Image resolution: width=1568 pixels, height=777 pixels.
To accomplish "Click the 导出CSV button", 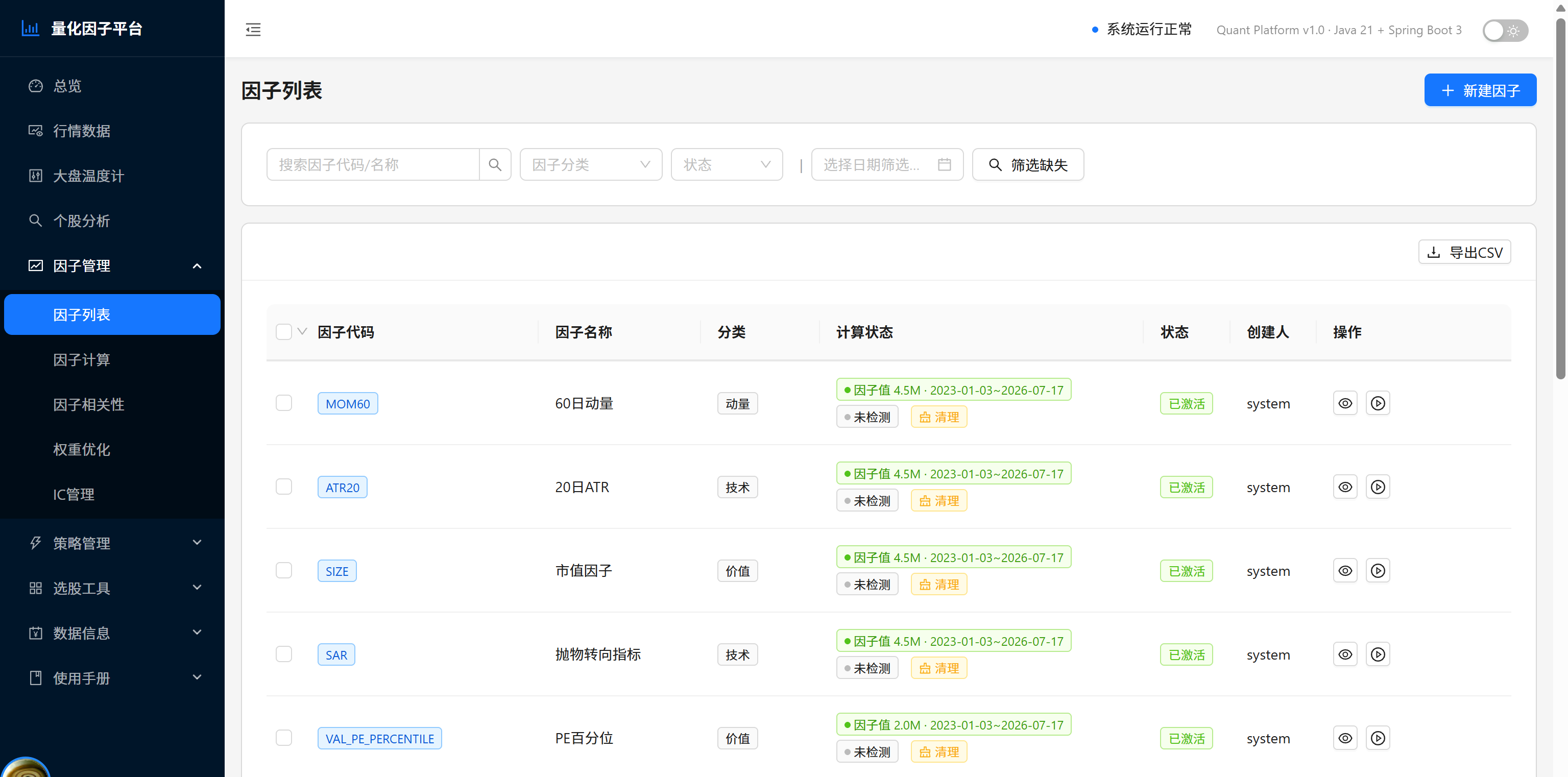I will (x=1464, y=252).
